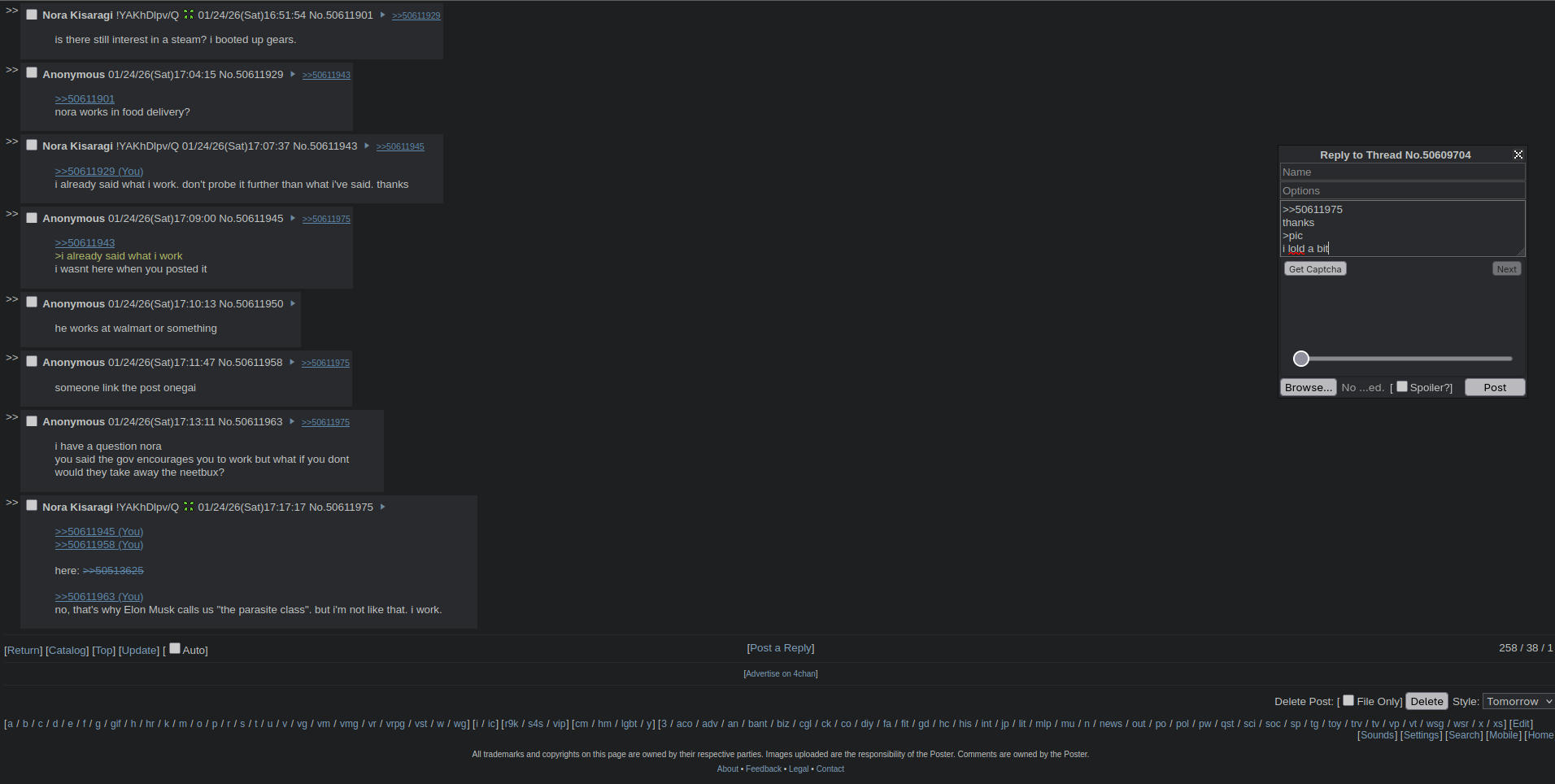Open the post menu arrow for No.50611901
1555x784 pixels.
[382, 15]
